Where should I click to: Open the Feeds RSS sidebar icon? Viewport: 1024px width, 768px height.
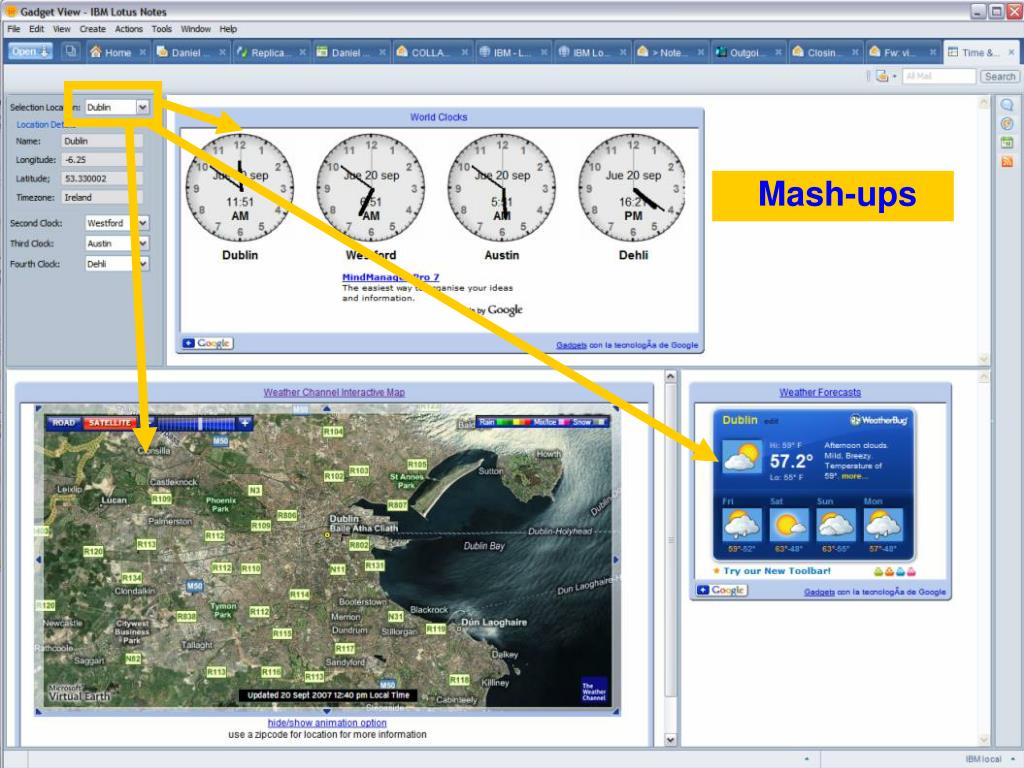click(x=1007, y=161)
